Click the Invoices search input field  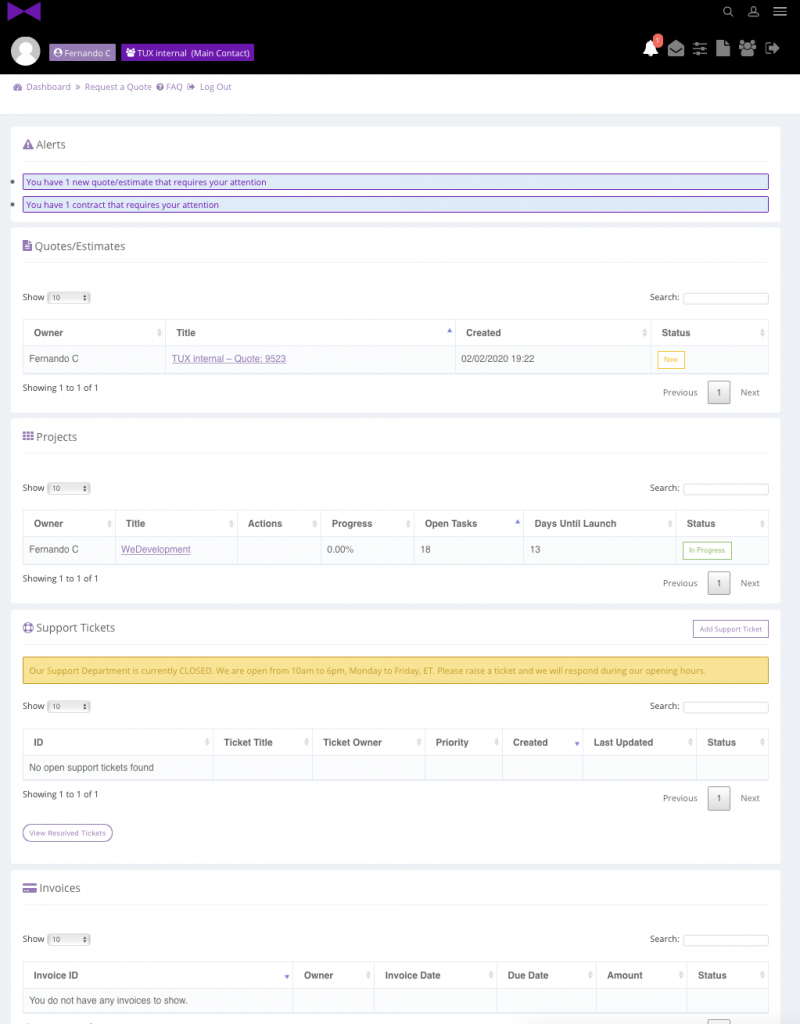726,940
